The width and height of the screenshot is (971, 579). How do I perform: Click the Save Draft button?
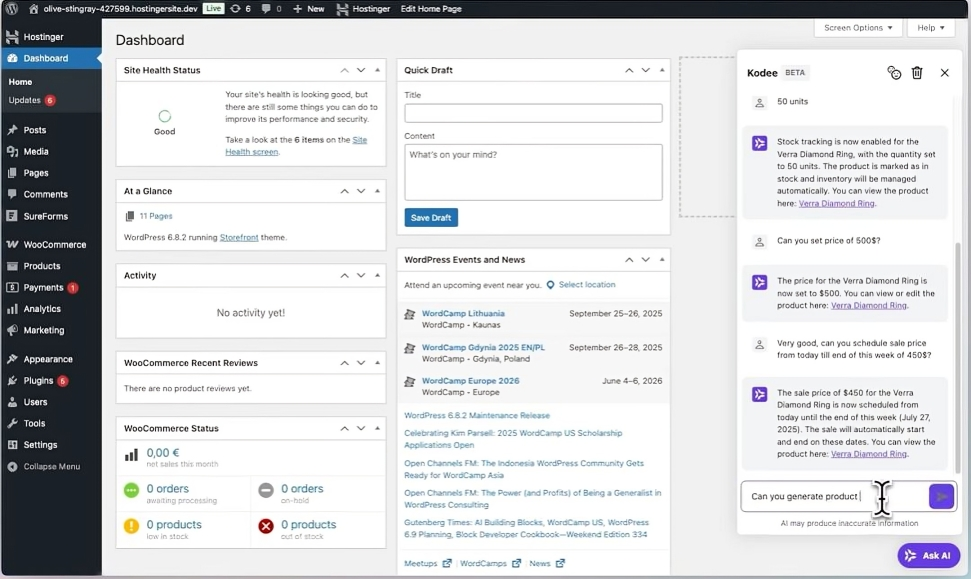click(x=431, y=217)
